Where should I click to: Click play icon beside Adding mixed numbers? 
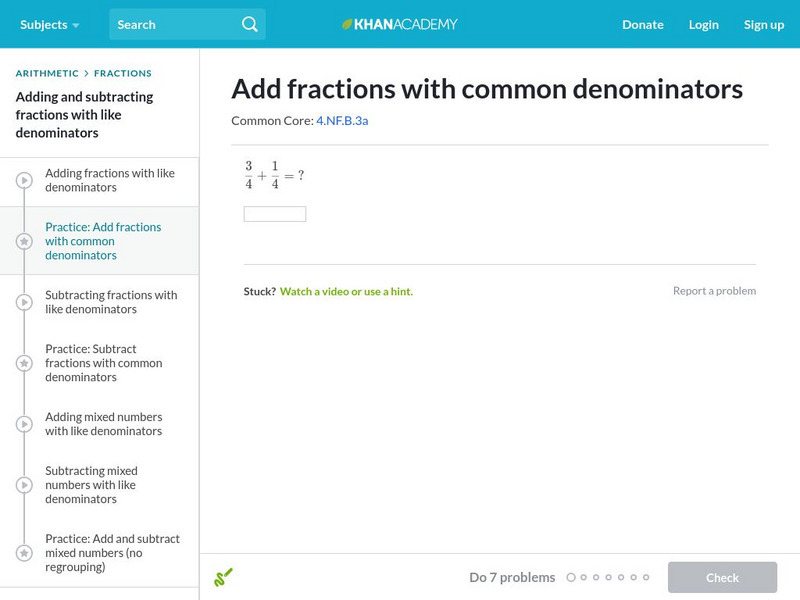click(24, 424)
